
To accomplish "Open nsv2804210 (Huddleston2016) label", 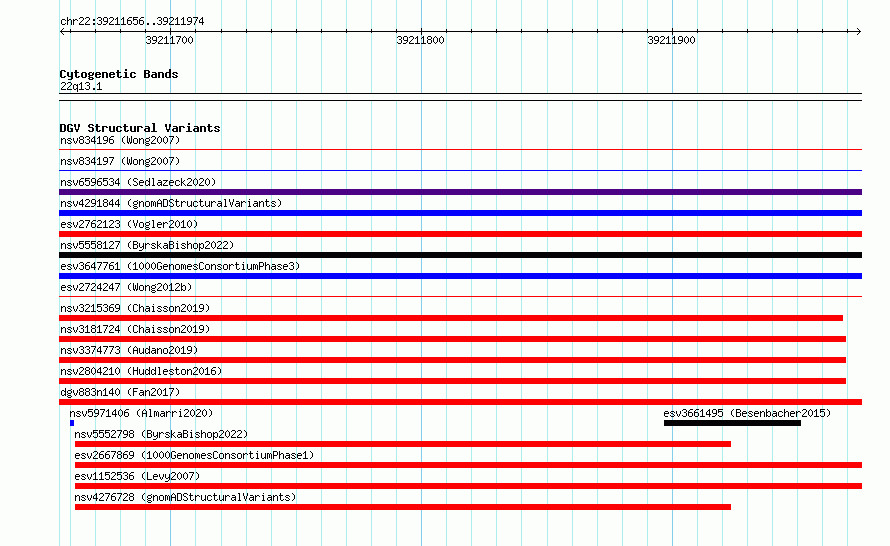I will point(141,371).
